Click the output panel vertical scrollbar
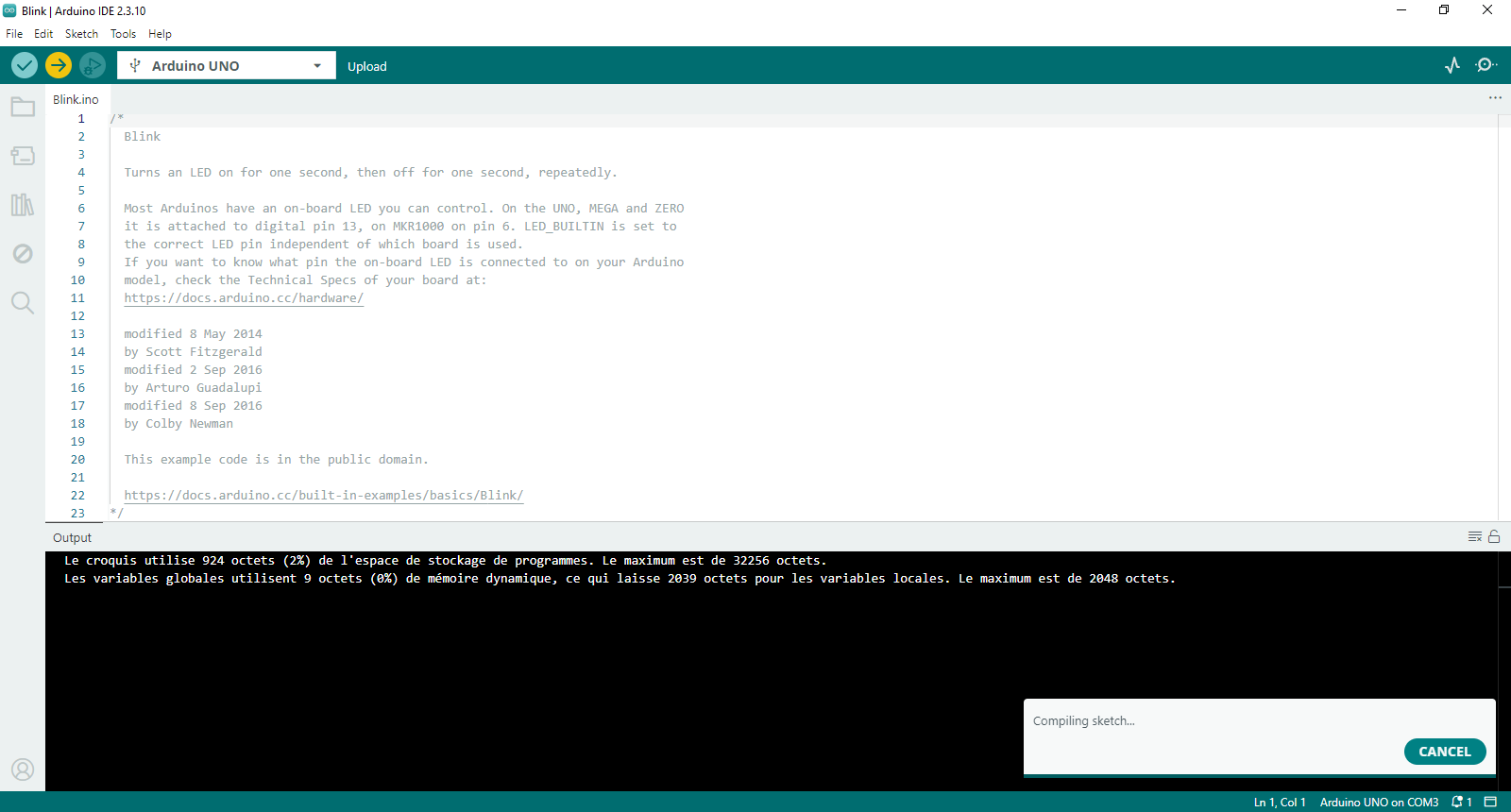 (x=1504, y=670)
